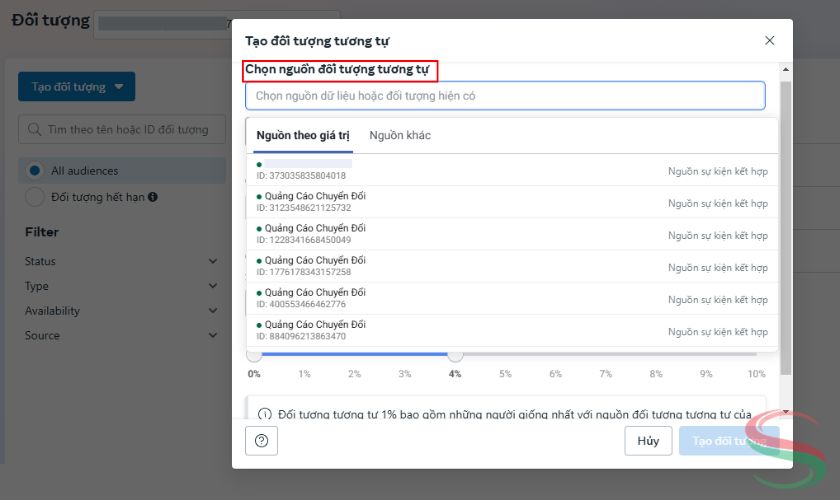The width and height of the screenshot is (840, 500).
Task: Click the help question mark icon
Action: pyautogui.click(x=261, y=441)
